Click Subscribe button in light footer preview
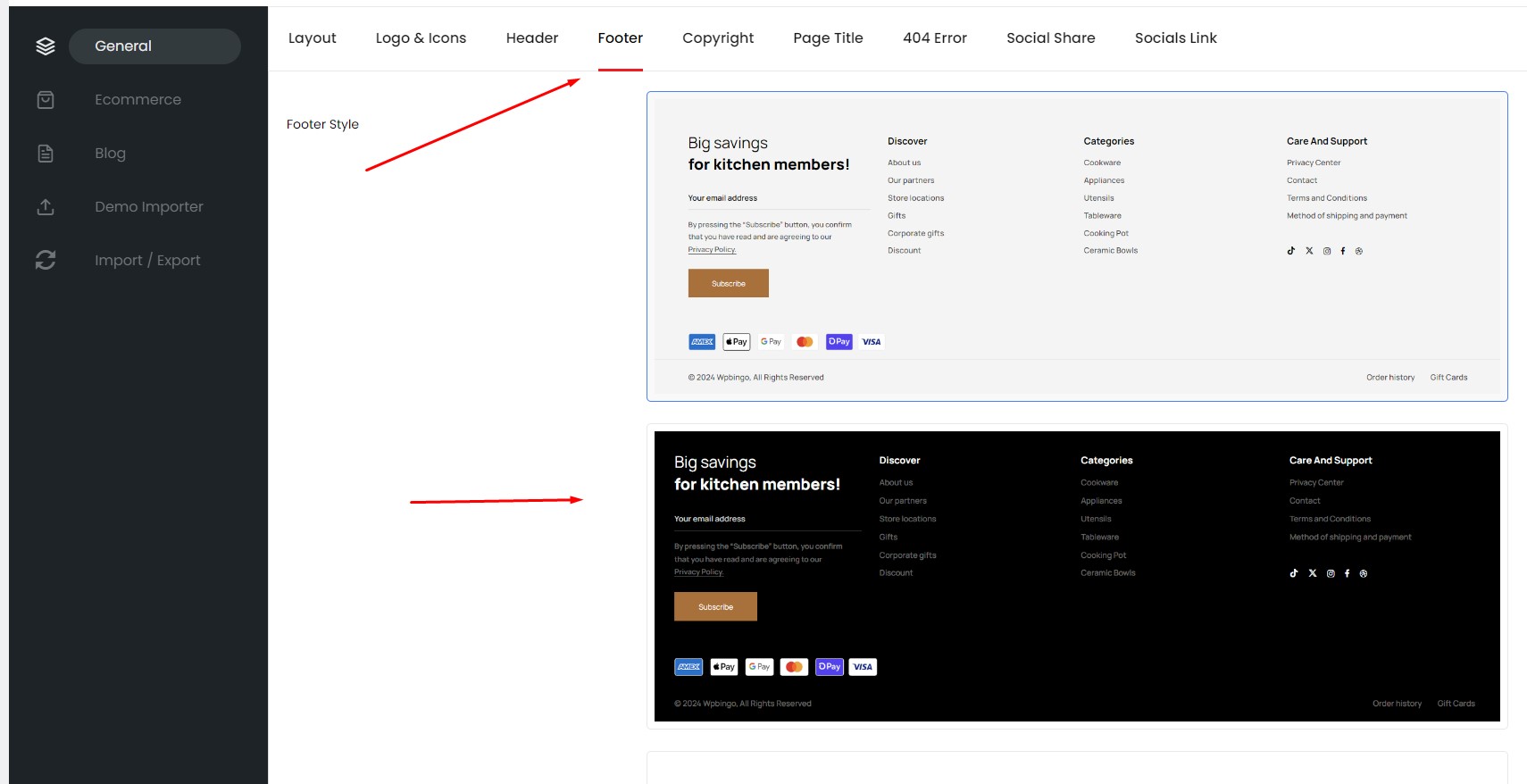The image size is (1527, 784). 729,283
